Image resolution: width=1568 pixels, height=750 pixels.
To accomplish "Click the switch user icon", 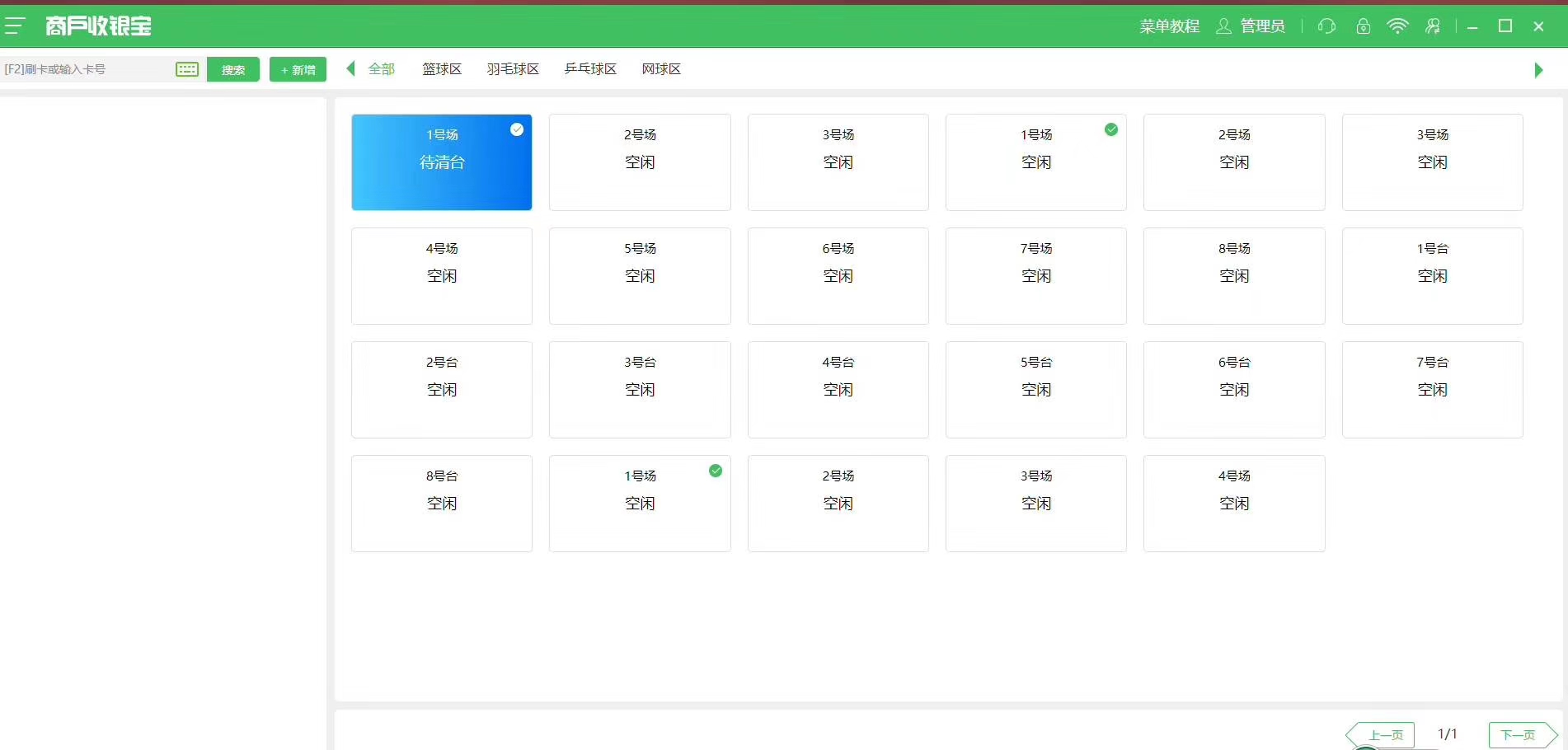I will [x=1433, y=26].
